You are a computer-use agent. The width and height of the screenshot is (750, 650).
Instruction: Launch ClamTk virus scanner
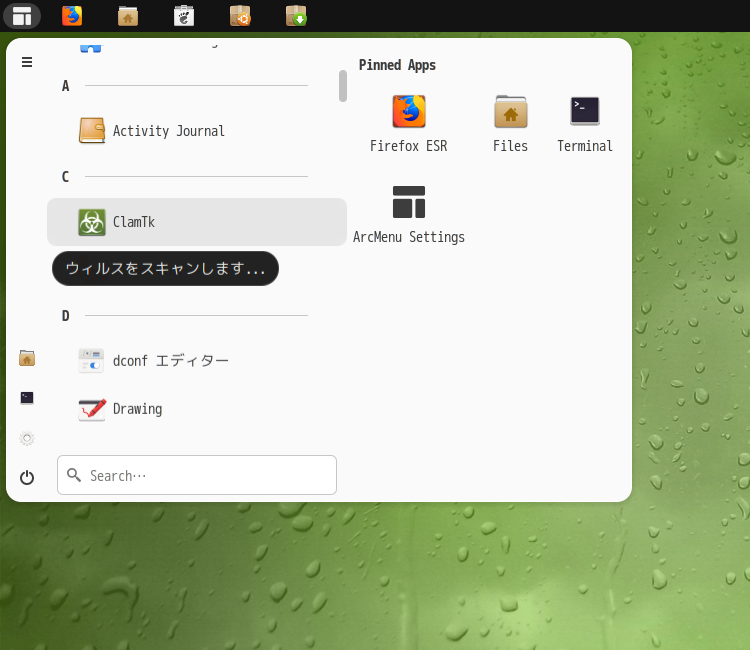point(197,222)
